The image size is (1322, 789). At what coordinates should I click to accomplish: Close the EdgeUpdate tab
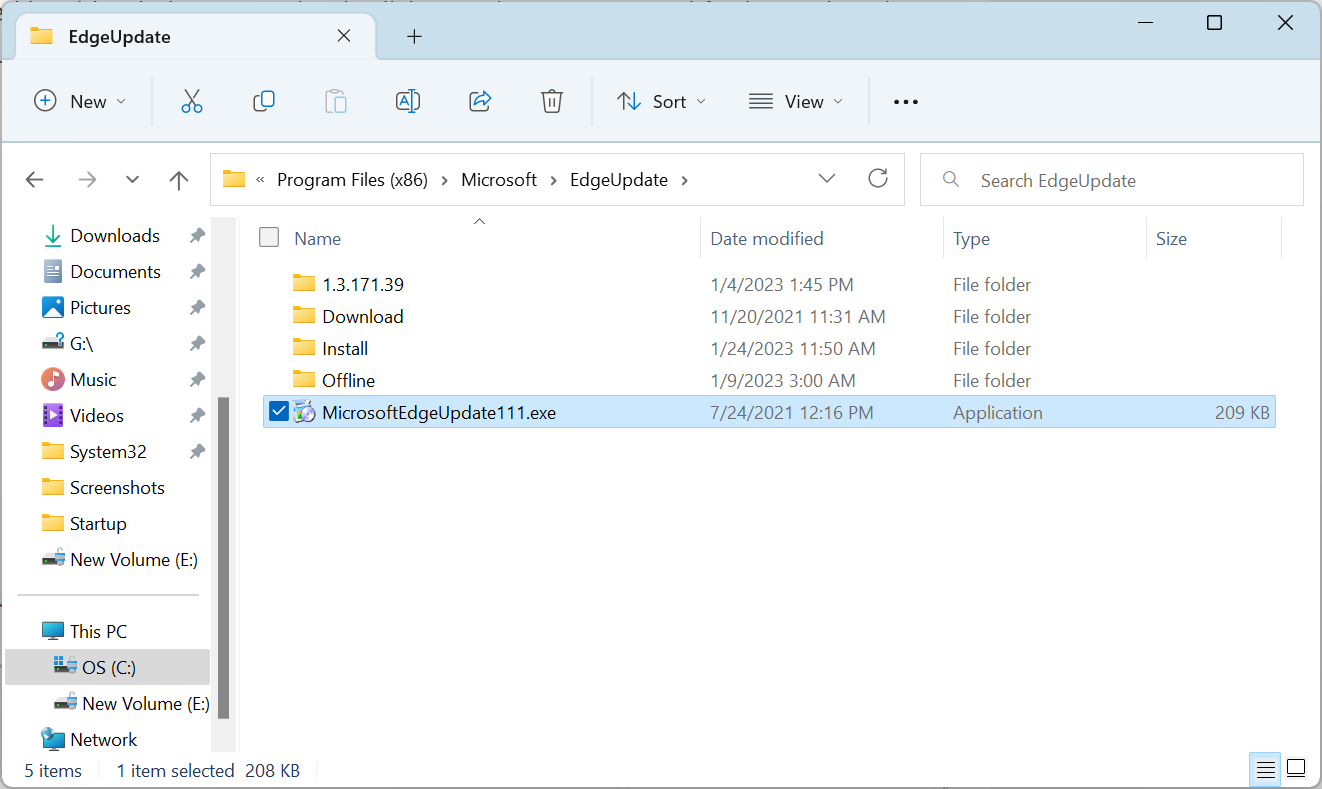click(x=343, y=36)
